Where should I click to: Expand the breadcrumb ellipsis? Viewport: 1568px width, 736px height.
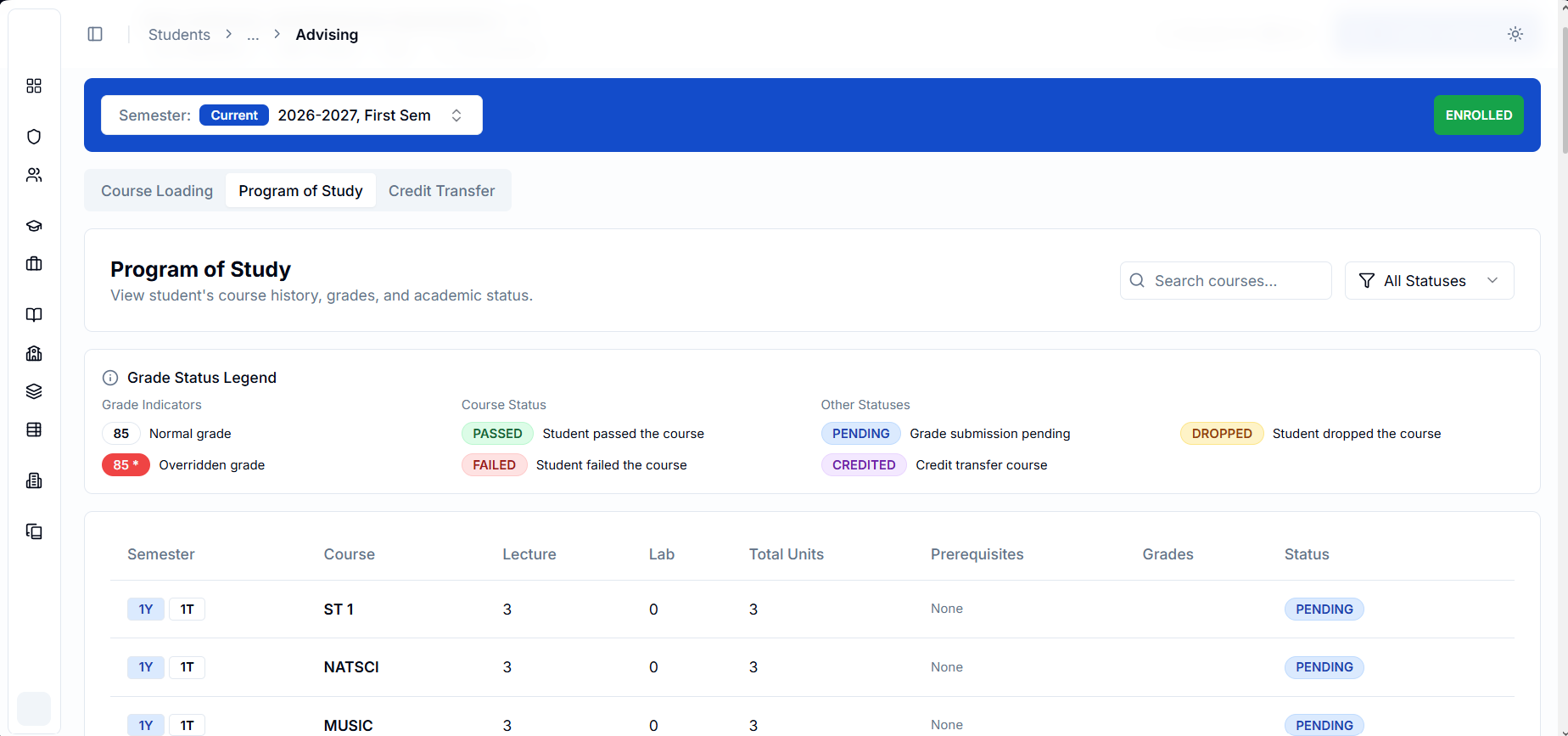click(x=253, y=35)
